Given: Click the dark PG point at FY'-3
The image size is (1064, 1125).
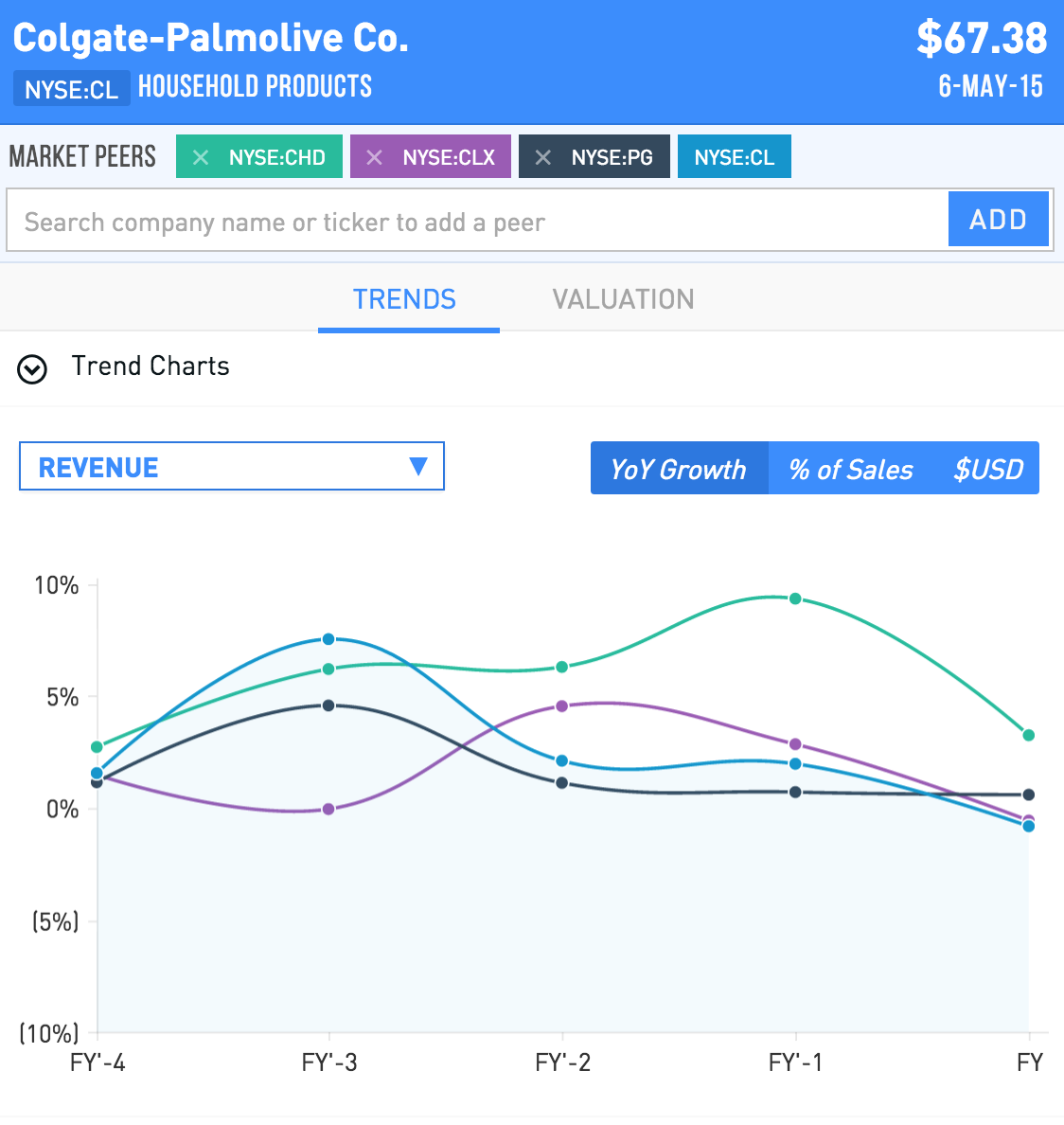Looking at the screenshot, I should click(x=328, y=705).
